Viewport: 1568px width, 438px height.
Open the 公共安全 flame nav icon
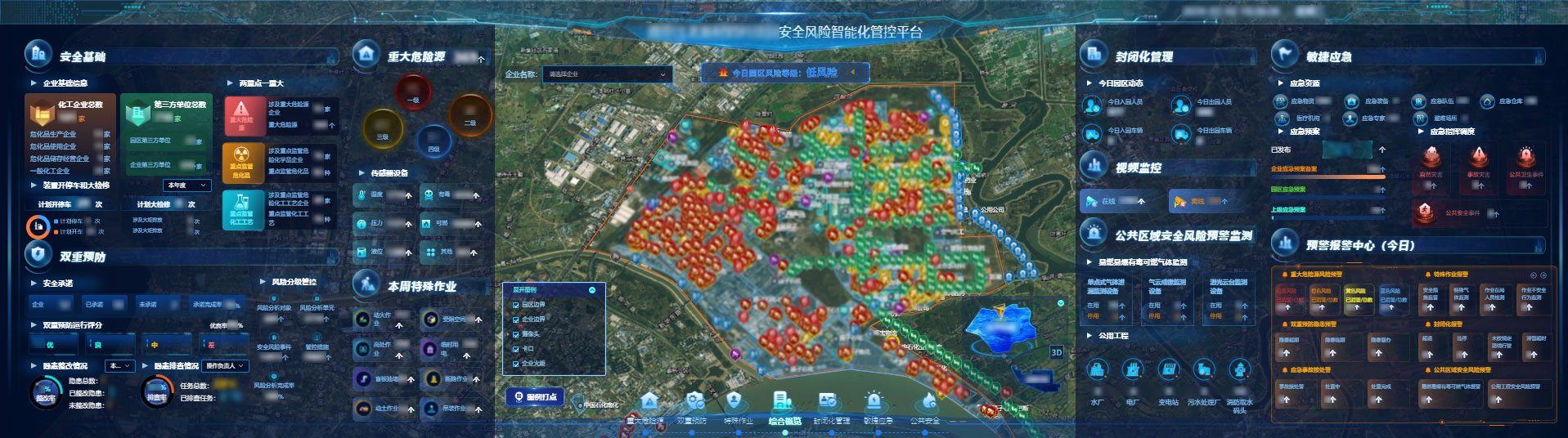coord(928,401)
